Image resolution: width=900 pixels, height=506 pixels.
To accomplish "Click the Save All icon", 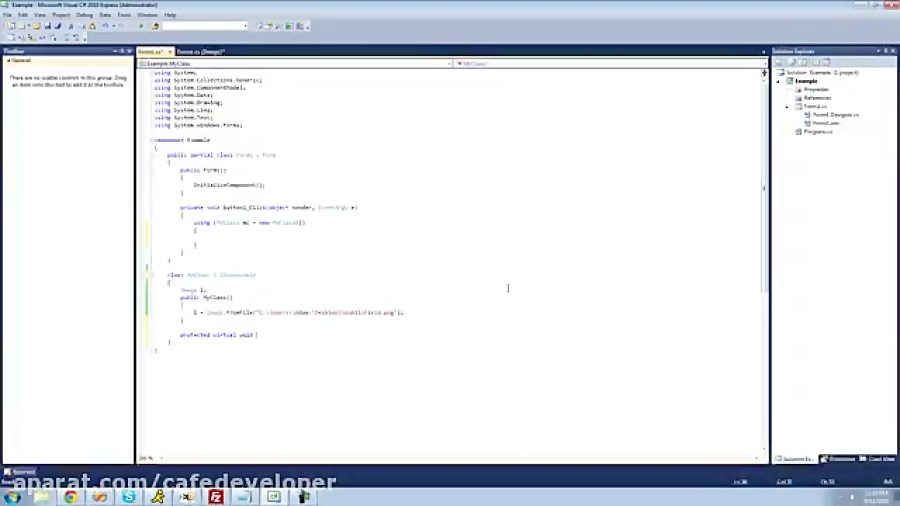I will (58, 26).
